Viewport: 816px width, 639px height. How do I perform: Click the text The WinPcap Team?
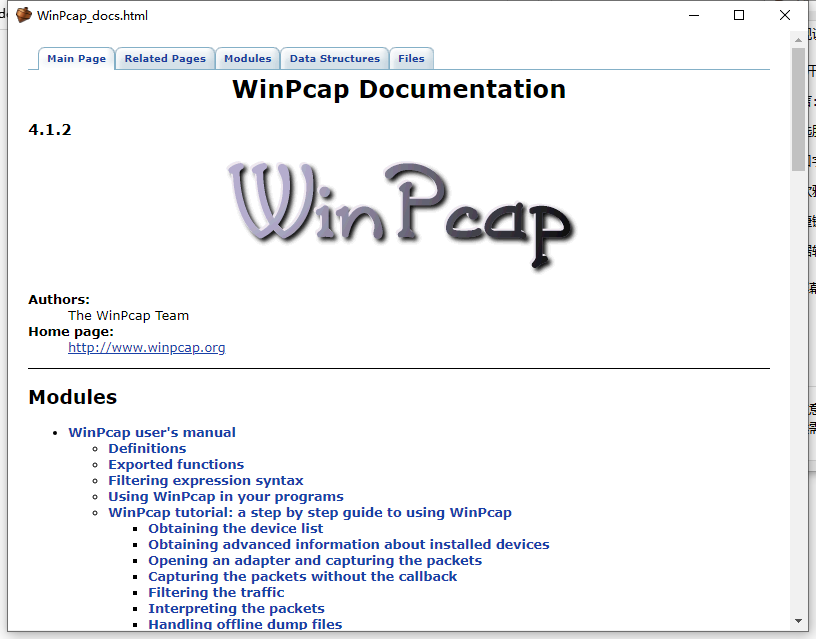point(129,316)
